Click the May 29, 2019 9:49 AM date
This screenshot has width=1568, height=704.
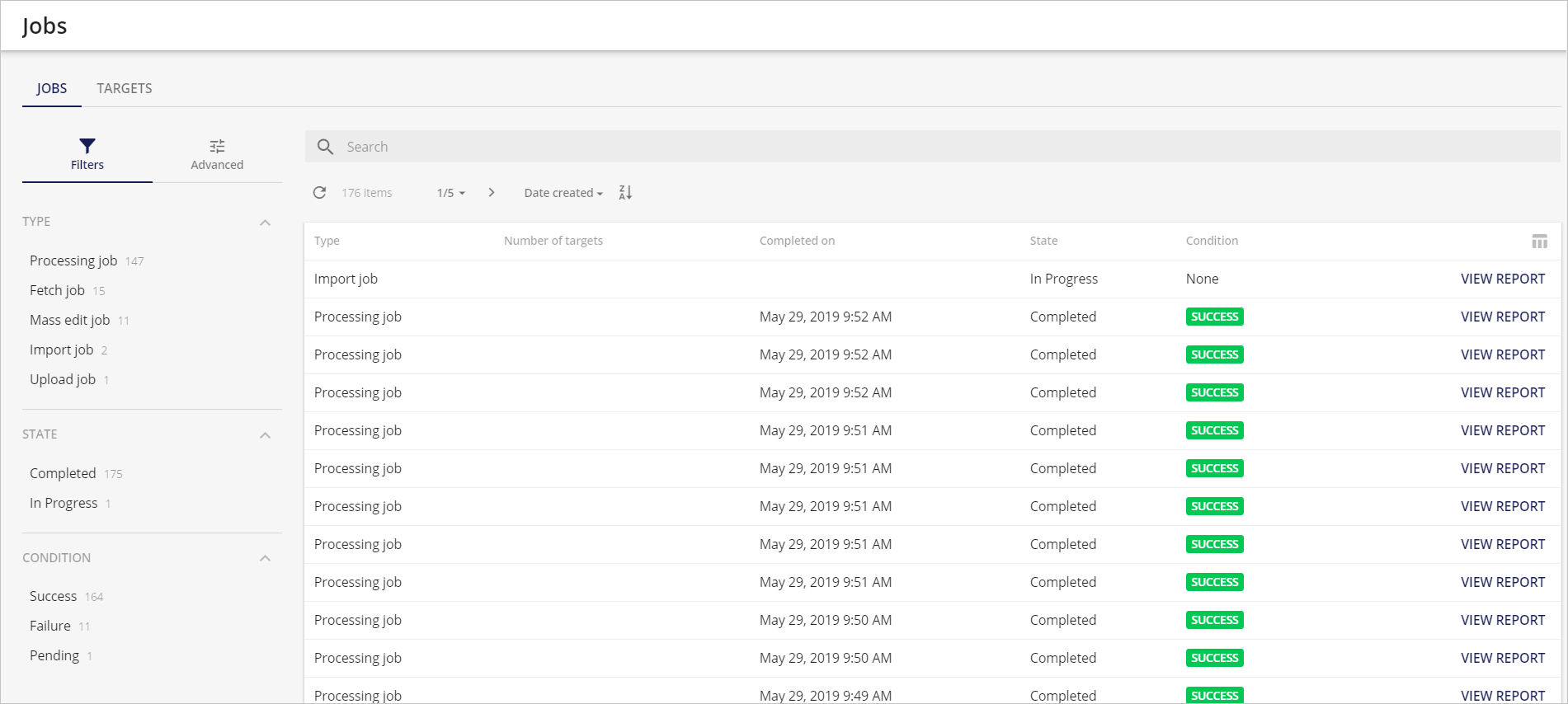826,695
